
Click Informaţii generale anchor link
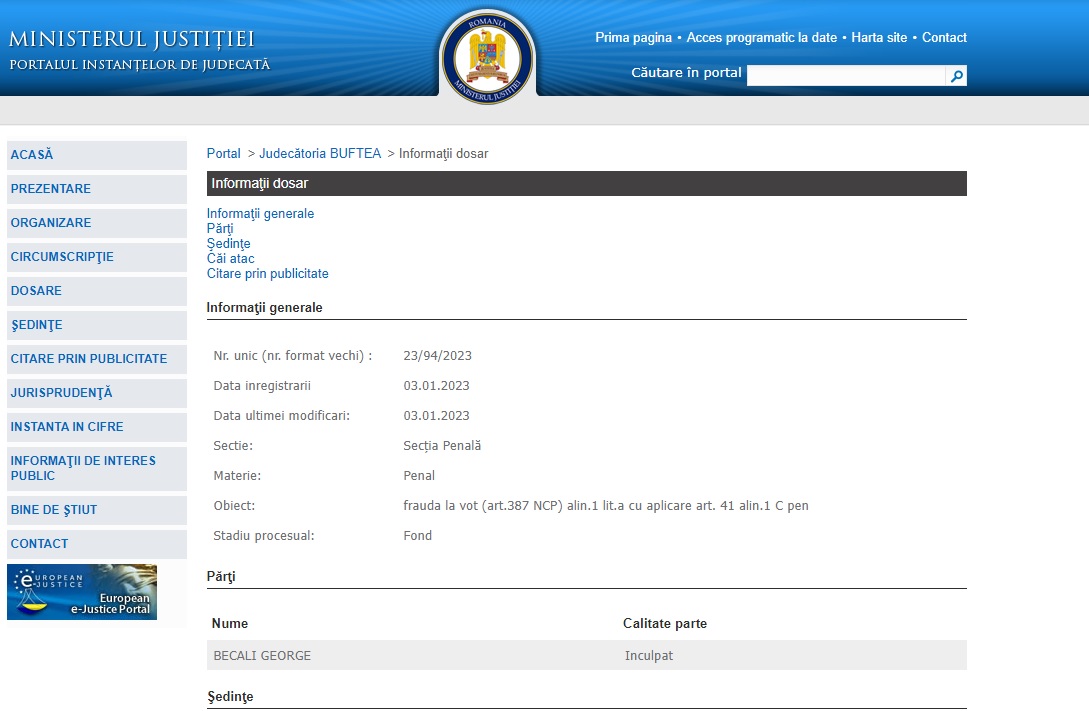260,213
